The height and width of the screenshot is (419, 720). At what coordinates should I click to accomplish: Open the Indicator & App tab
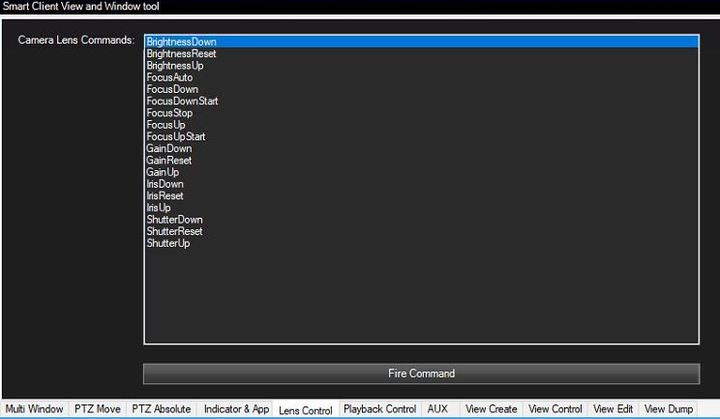tap(236, 409)
